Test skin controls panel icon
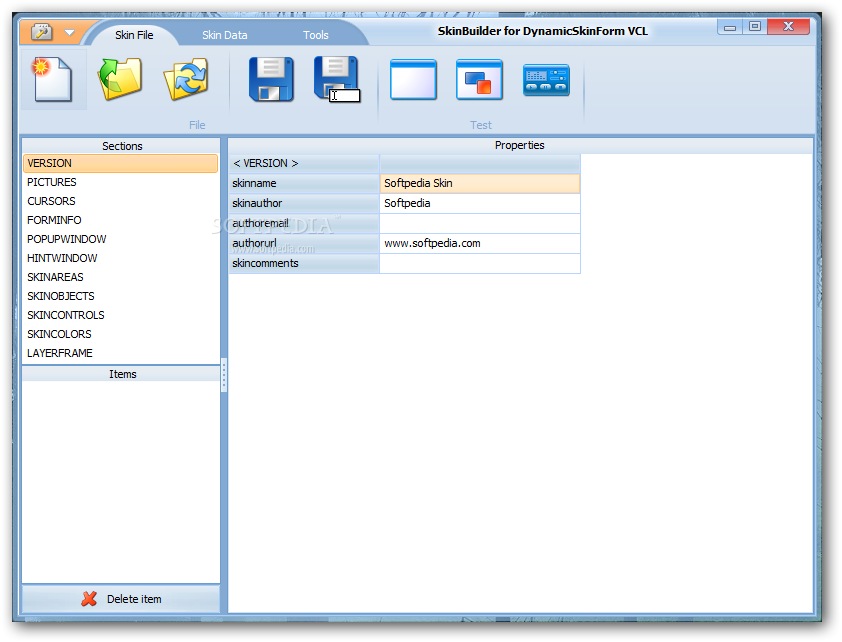Image resolution: width=842 pixels, height=642 pixels. [546, 80]
